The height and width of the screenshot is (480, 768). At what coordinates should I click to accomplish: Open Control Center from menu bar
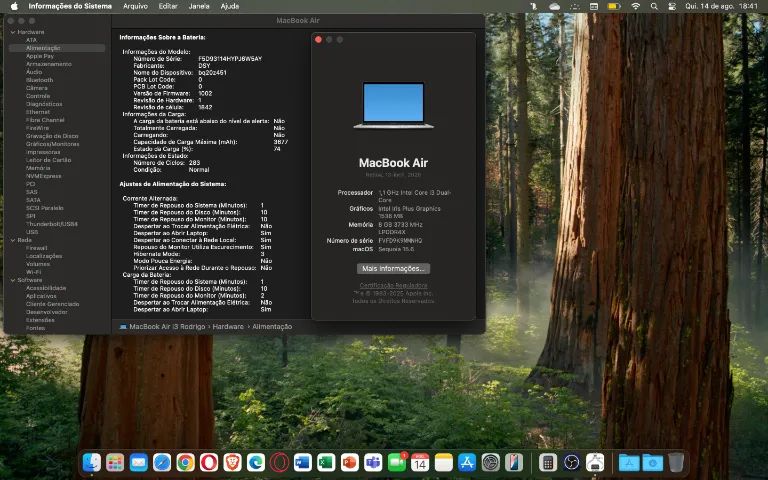pyautogui.click(x=672, y=6)
